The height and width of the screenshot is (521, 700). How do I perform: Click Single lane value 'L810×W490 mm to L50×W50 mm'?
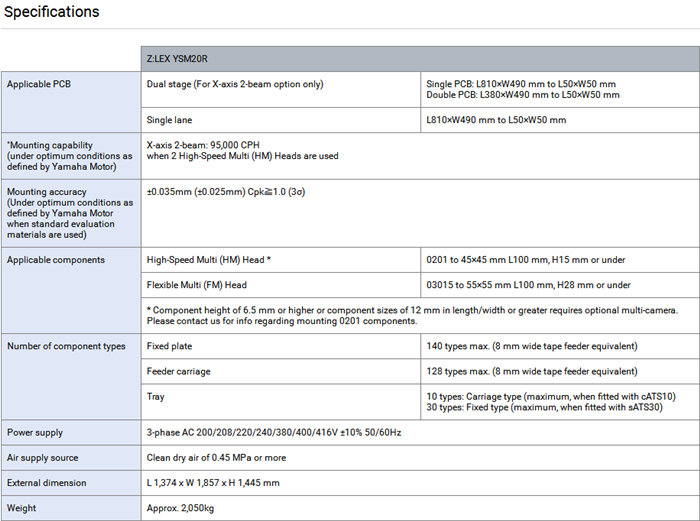click(x=496, y=120)
